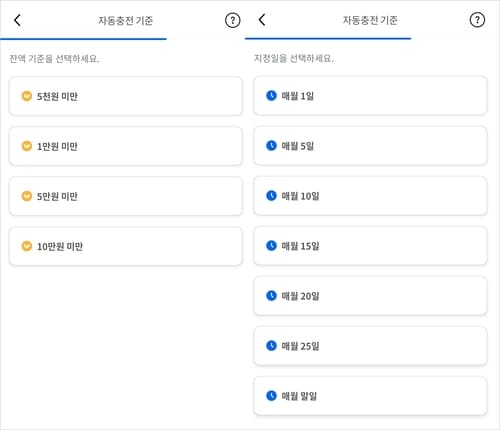Choose 10만원 미만 option card
This screenshot has width=500, height=430.
click(x=126, y=246)
